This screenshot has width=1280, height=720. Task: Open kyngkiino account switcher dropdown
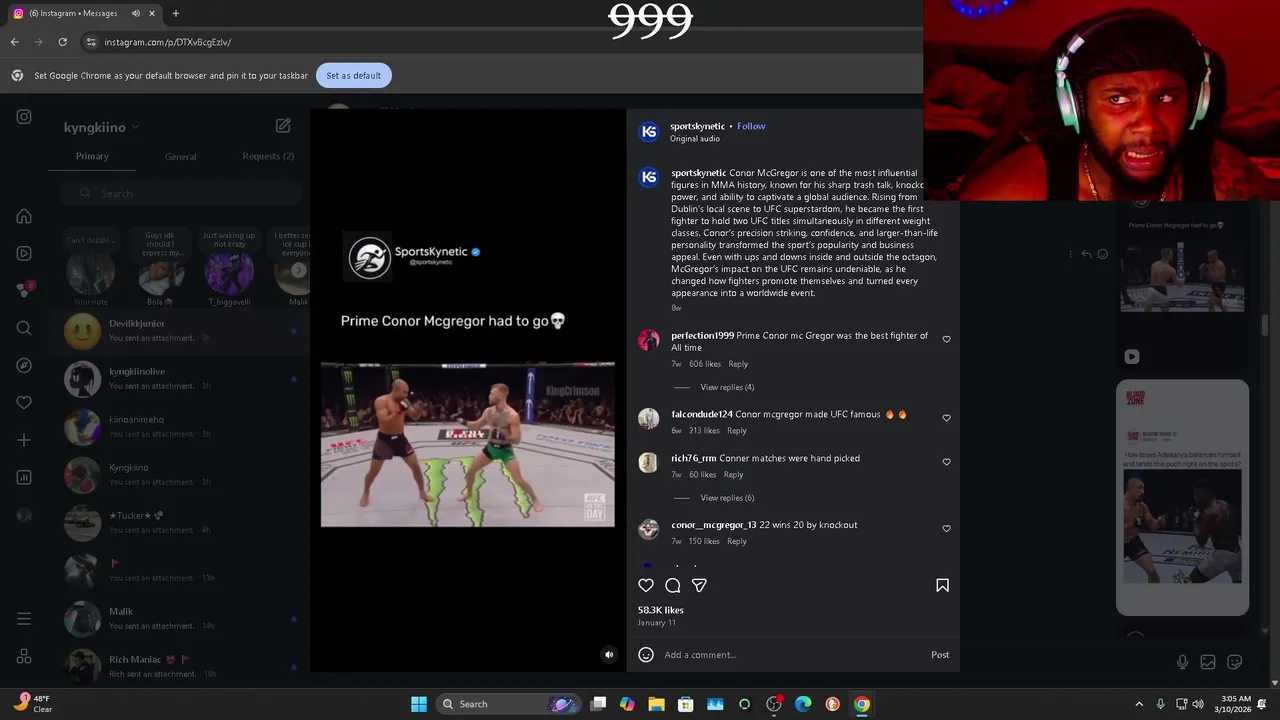coord(101,127)
